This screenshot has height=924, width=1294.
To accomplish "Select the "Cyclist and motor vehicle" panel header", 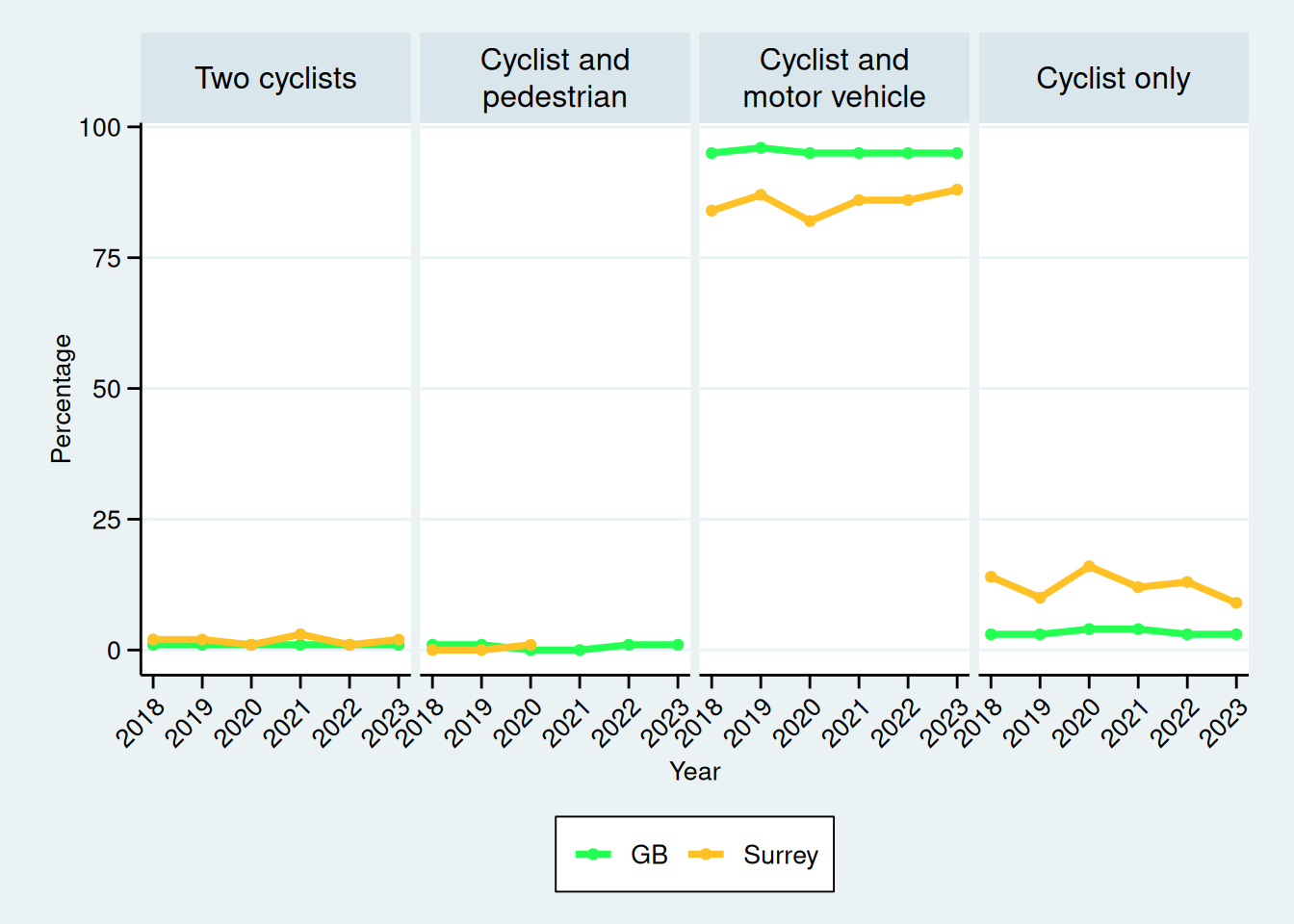I will point(834,78).
